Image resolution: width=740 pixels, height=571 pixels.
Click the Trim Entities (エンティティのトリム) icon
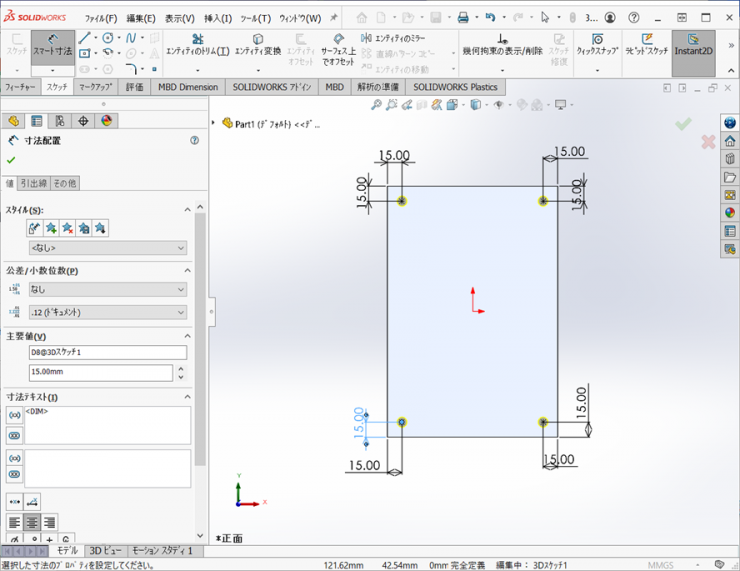(x=197, y=40)
